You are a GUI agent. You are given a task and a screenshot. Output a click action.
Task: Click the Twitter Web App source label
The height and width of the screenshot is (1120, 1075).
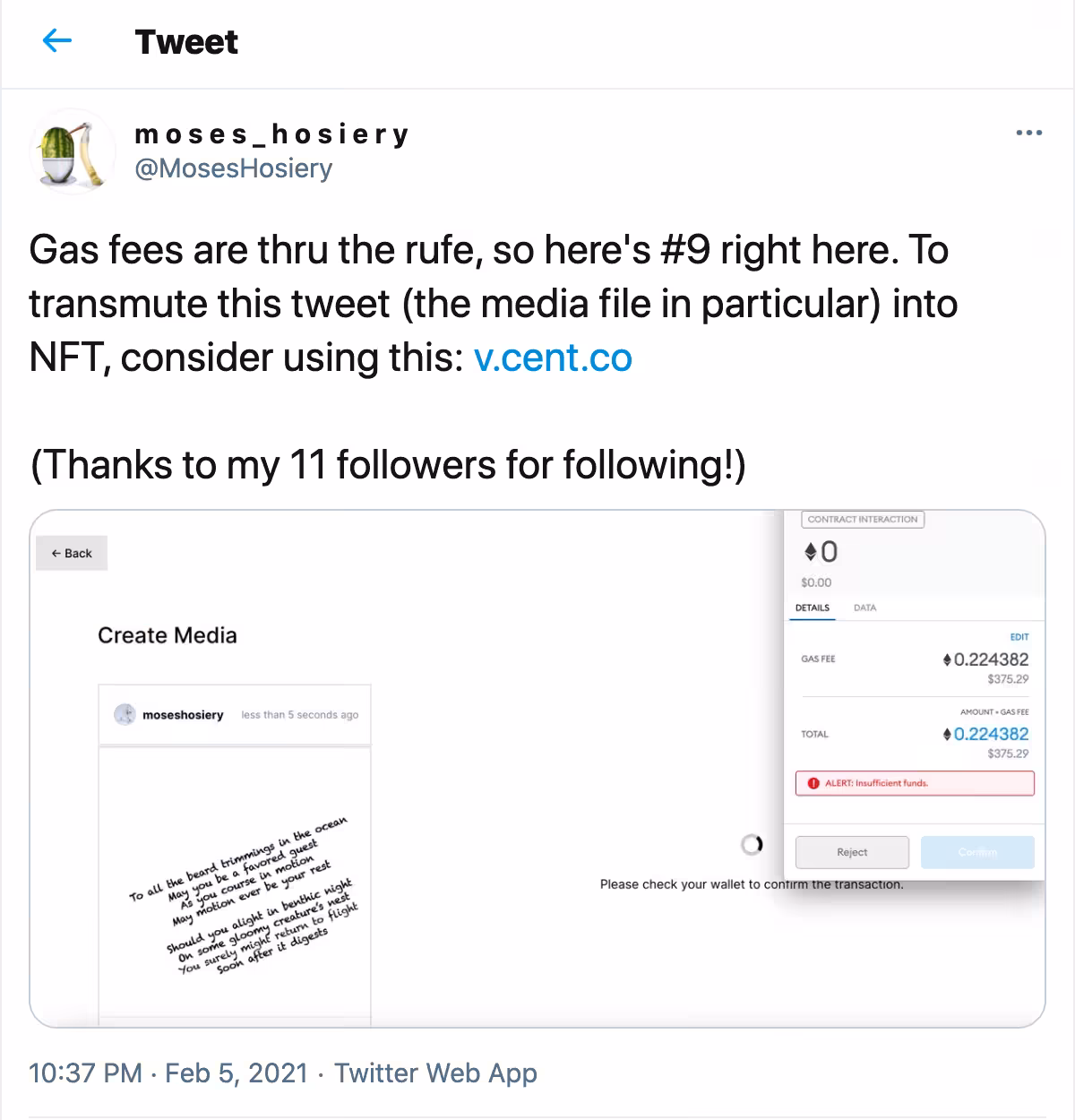click(435, 1073)
